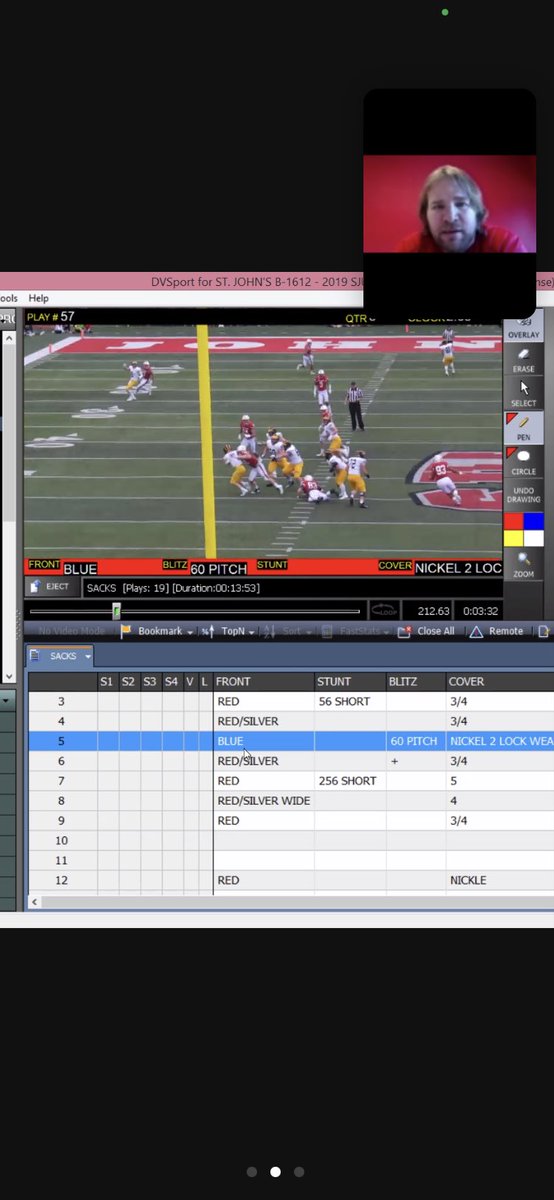Activate the Circle drawing tool

point(523,462)
